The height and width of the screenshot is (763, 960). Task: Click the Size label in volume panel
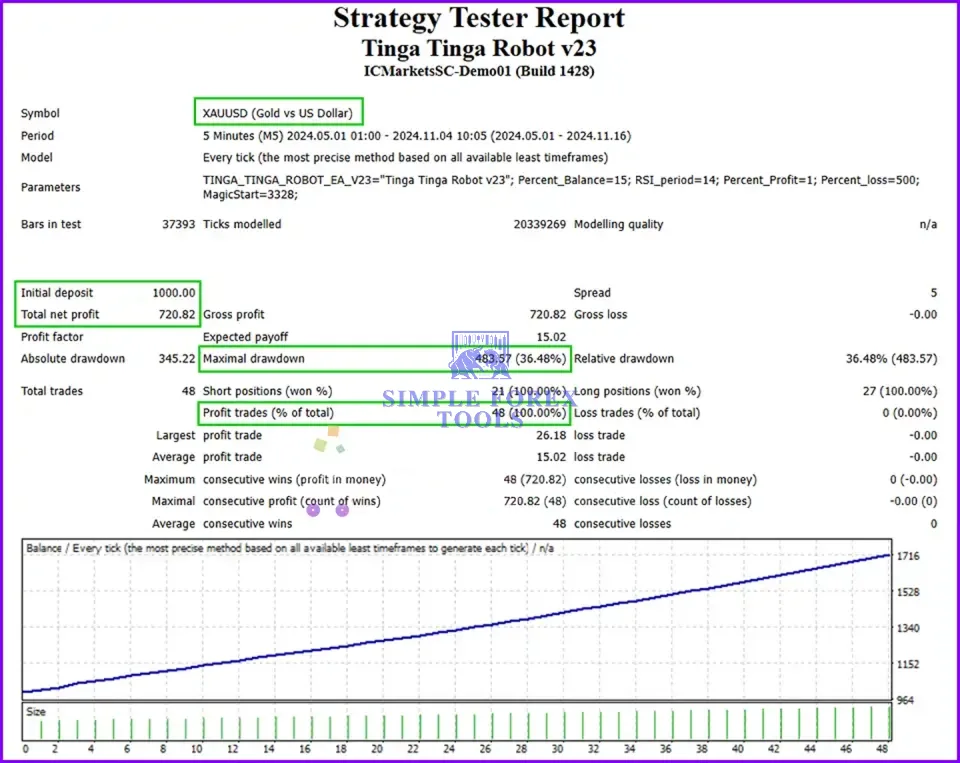click(x=36, y=712)
